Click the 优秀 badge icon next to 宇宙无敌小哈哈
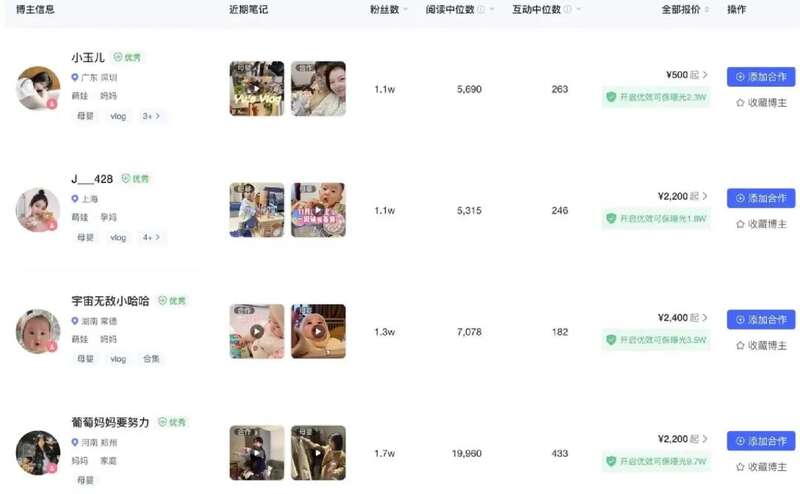The image size is (800, 494). point(163,301)
